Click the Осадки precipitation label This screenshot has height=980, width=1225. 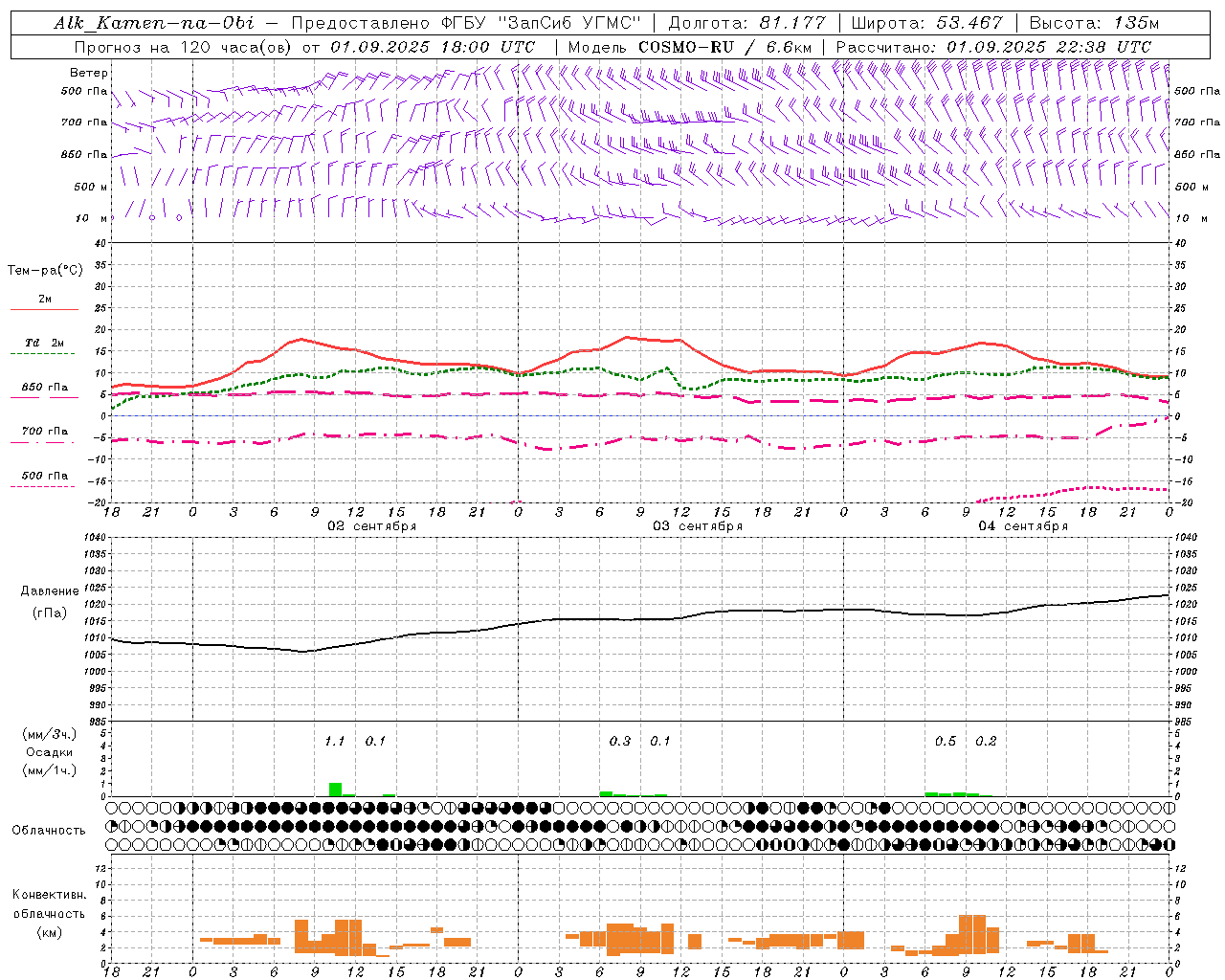pyautogui.click(x=49, y=752)
